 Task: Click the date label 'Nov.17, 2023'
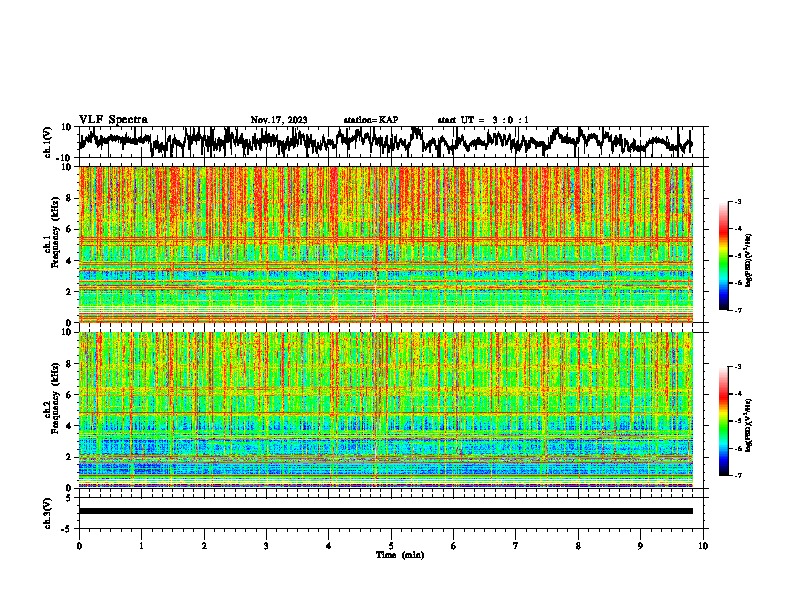tap(279, 120)
